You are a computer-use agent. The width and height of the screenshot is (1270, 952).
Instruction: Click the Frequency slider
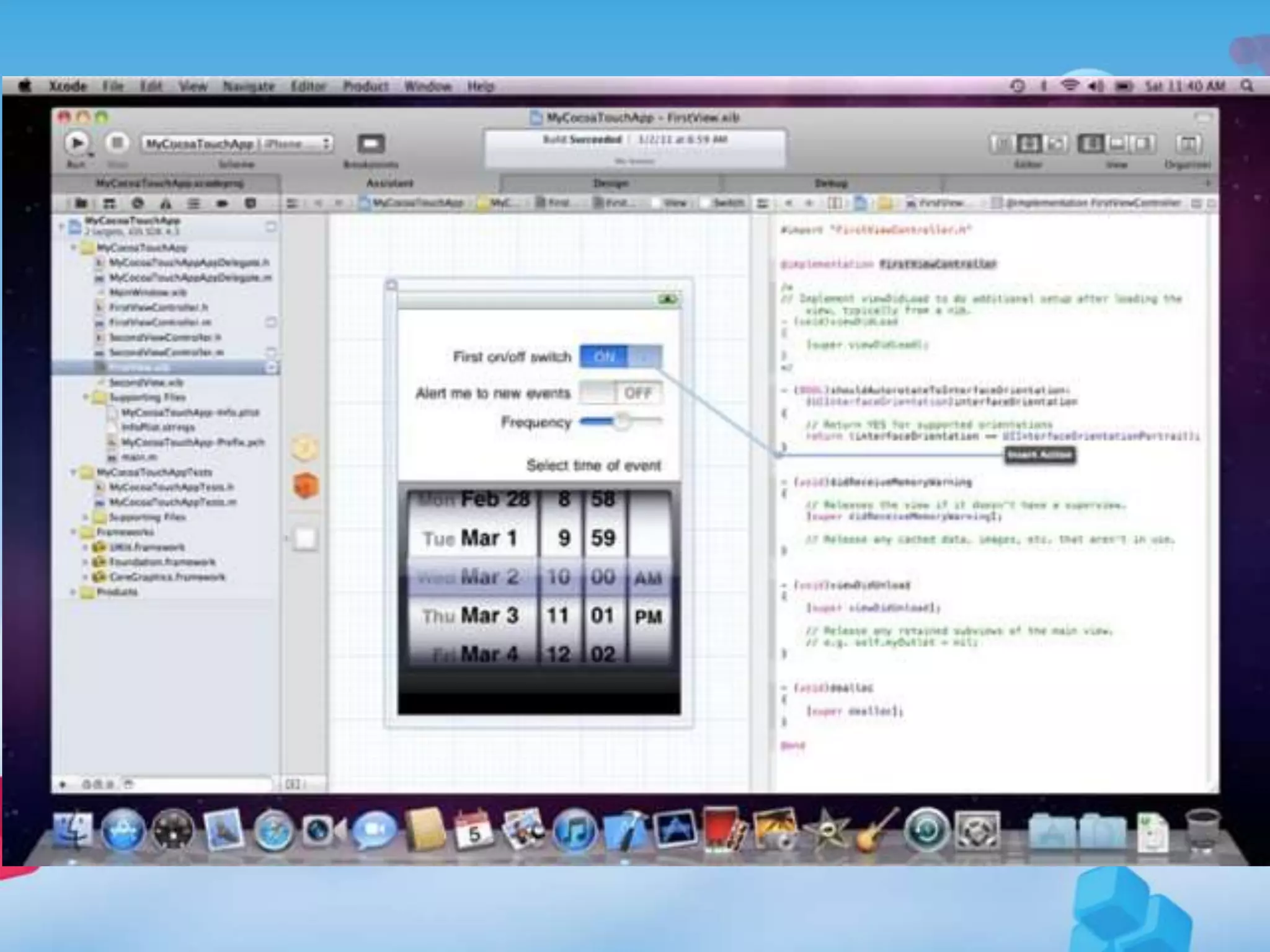pyautogui.click(x=620, y=422)
